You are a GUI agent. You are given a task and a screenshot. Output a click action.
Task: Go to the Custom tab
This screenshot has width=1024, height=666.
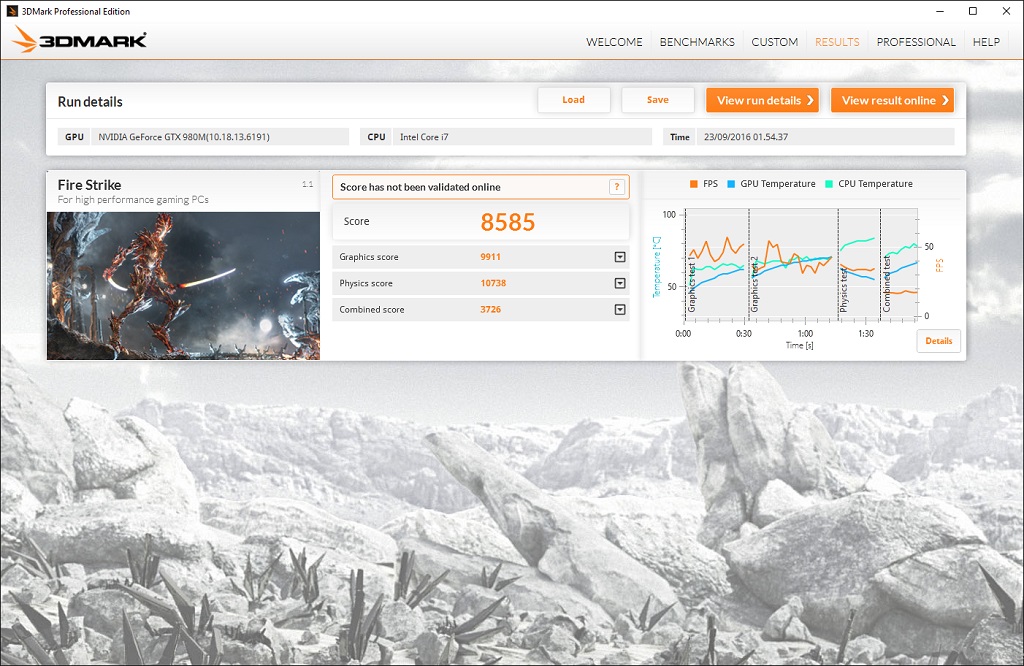[774, 42]
